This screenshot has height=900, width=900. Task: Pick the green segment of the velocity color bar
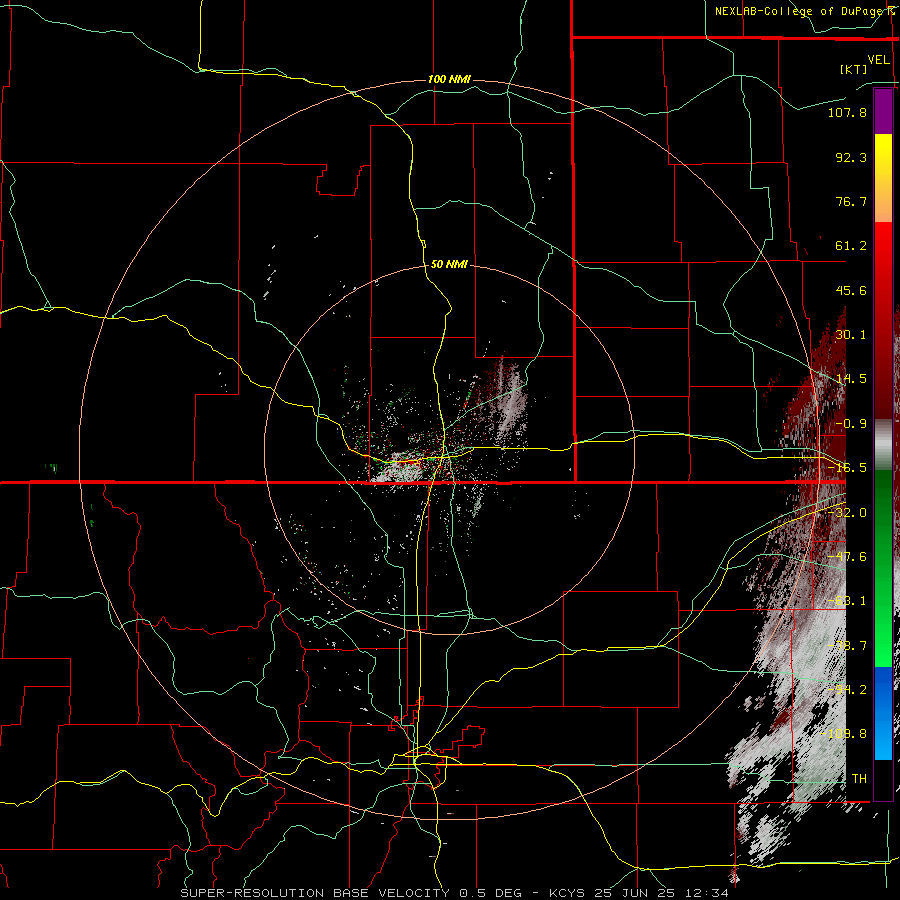pos(883,568)
